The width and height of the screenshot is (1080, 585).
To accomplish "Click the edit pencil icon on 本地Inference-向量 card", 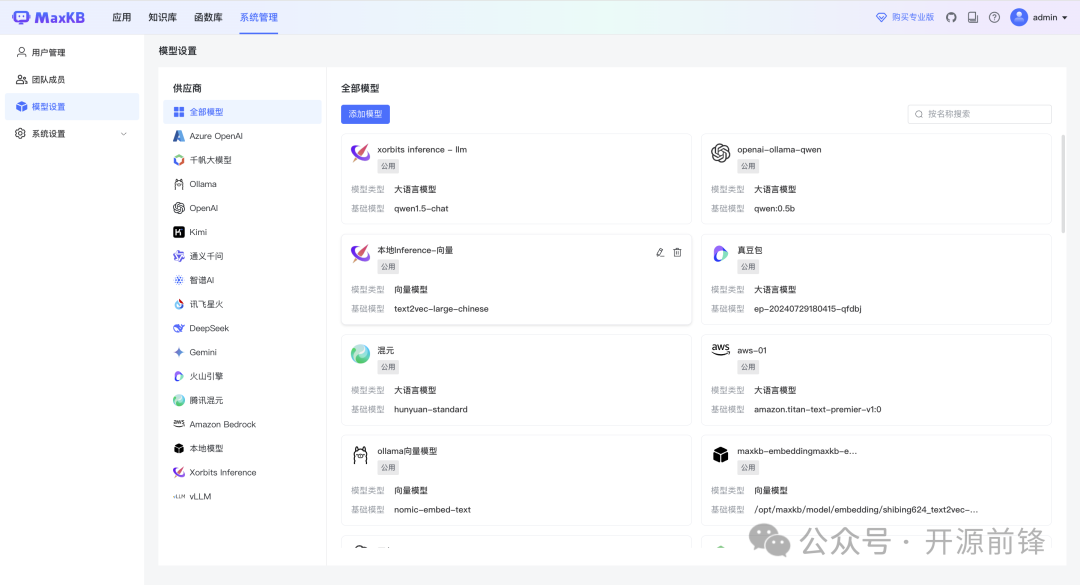I will click(660, 252).
